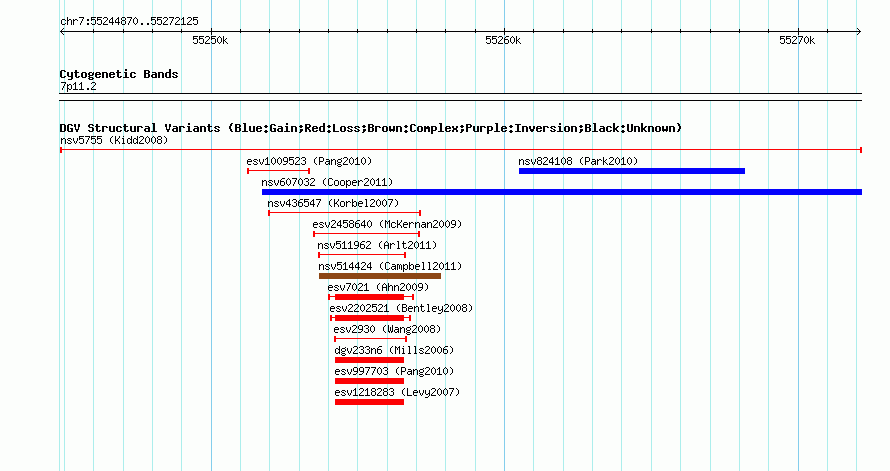Select esv7021 (Ahn2009) label
Screen dimensions: 890x471
(378, 287)
